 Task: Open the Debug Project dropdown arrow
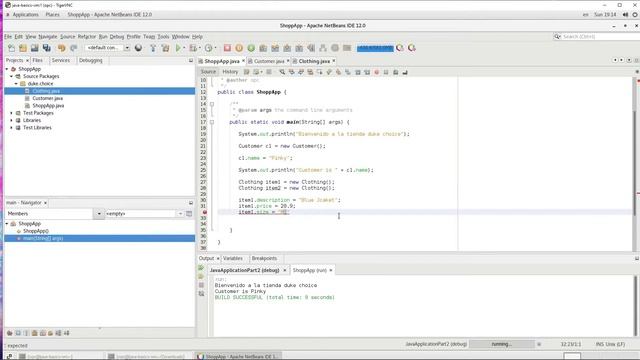tap(200, 48)
